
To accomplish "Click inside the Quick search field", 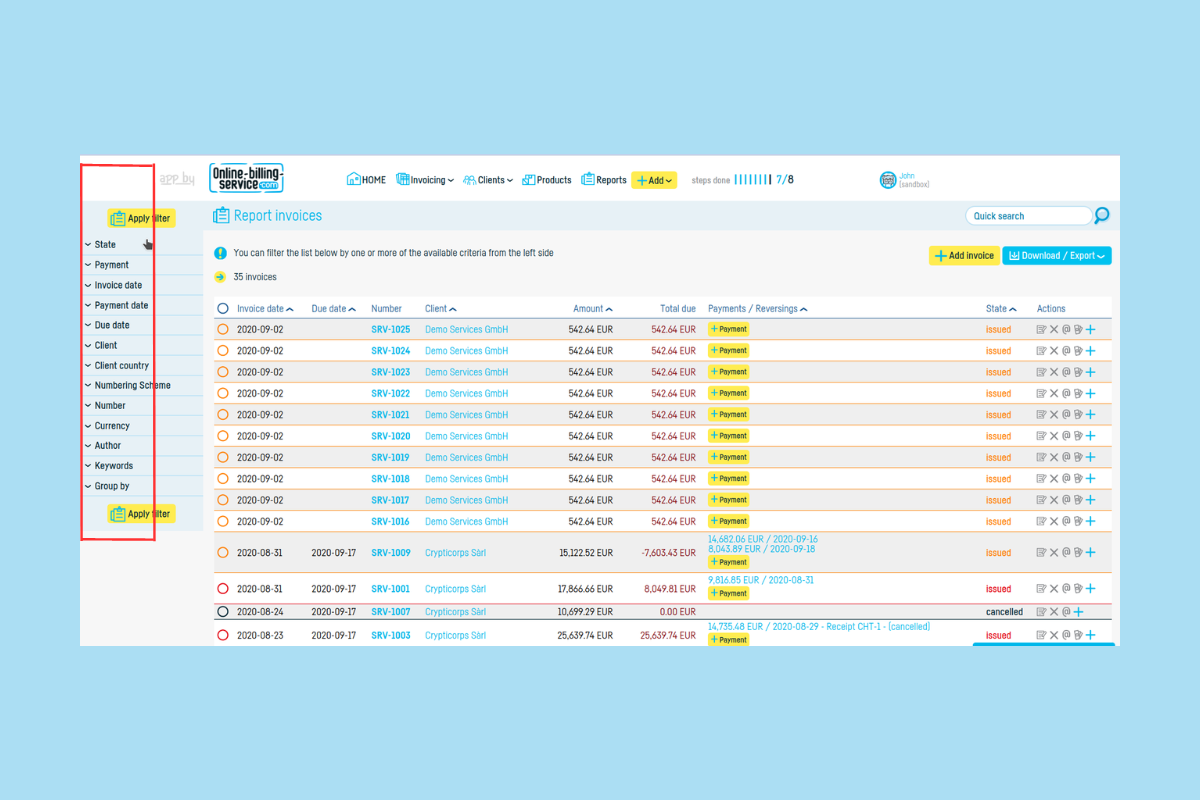I will pyautogui.click(x=1028, y=216).
